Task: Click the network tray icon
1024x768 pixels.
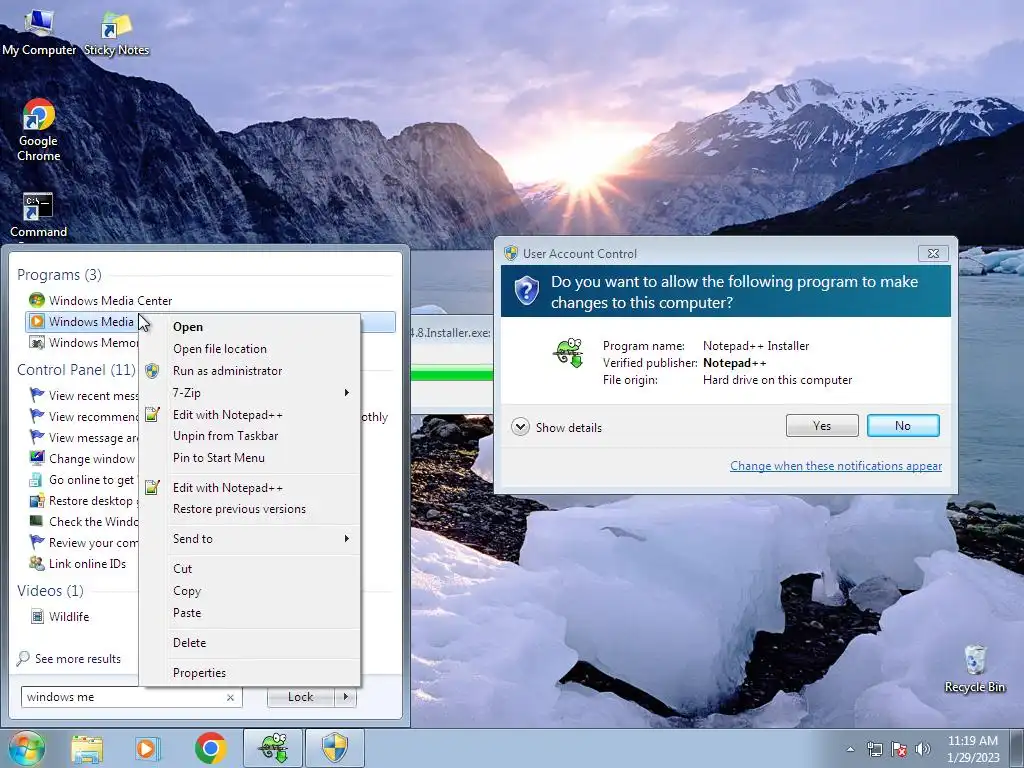Action: 874,749
